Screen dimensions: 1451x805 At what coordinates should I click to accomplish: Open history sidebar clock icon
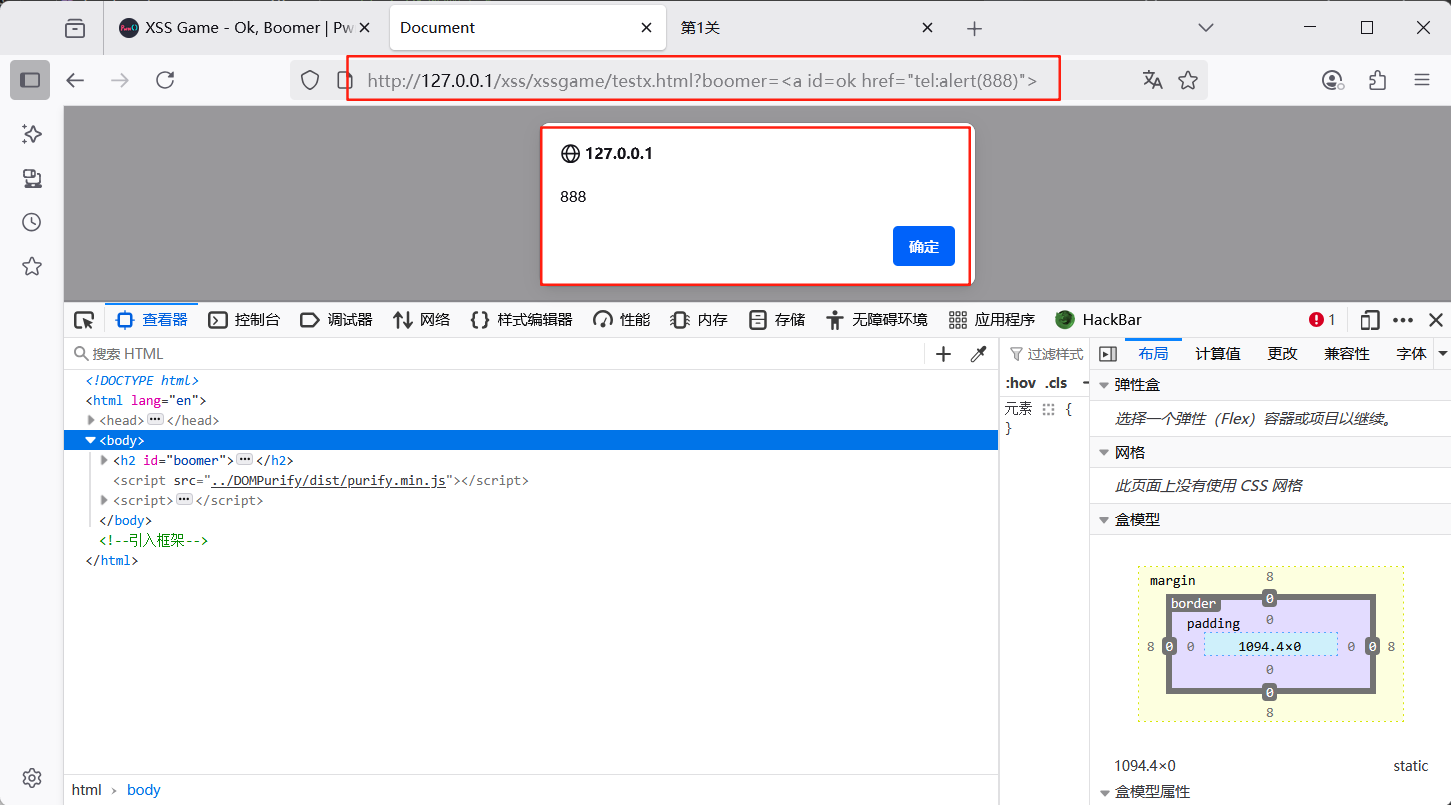tap(32, 222)
